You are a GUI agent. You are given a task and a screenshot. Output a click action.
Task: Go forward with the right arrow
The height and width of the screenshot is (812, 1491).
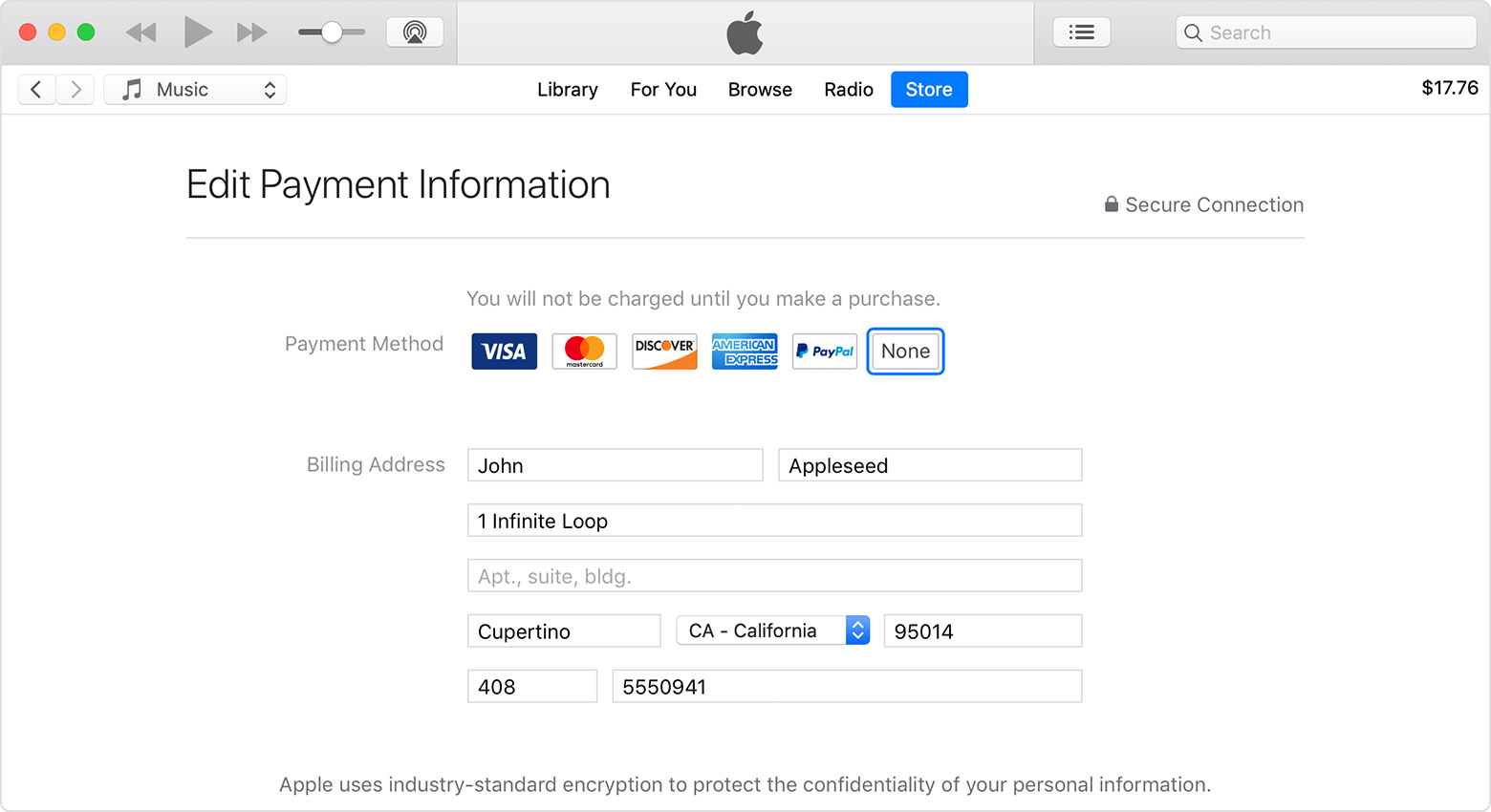coord(76,90)
